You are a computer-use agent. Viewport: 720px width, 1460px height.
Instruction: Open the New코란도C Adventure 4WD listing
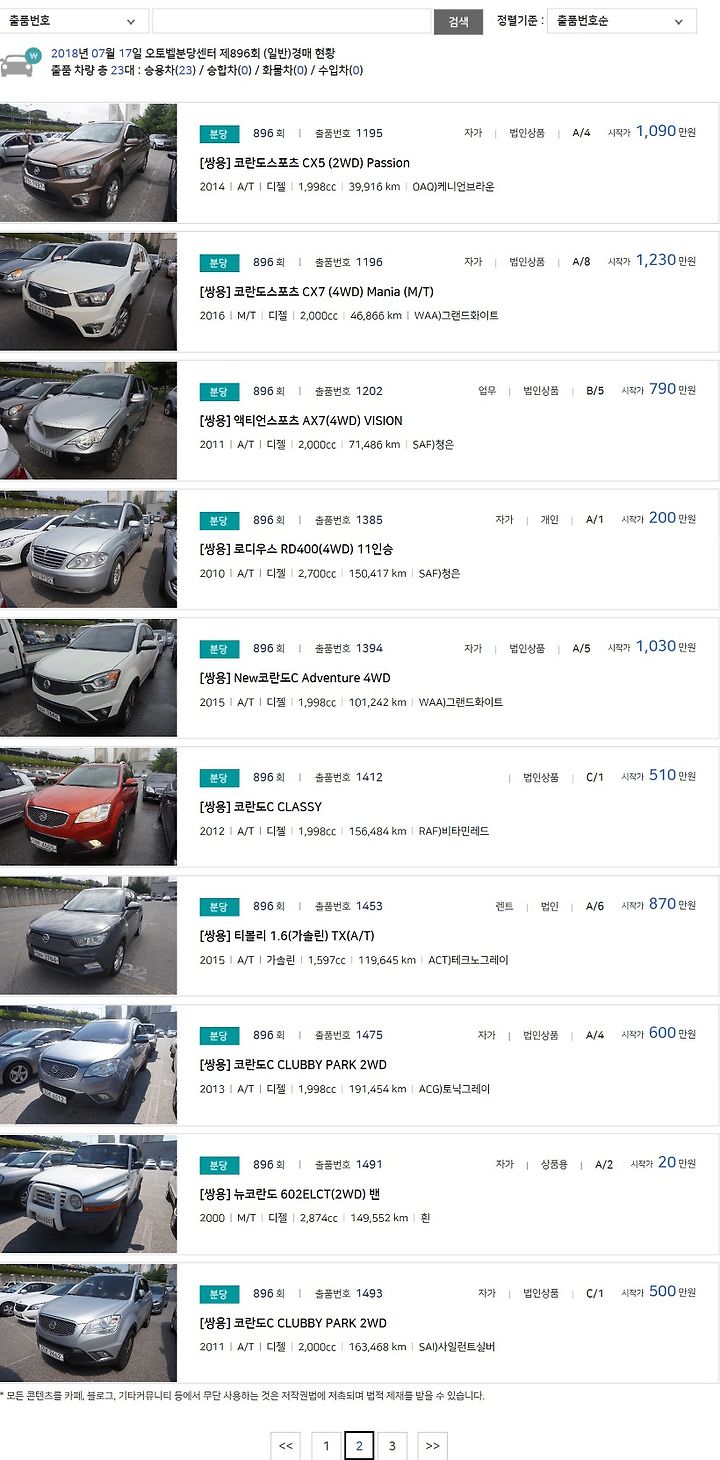pos(295,678)
